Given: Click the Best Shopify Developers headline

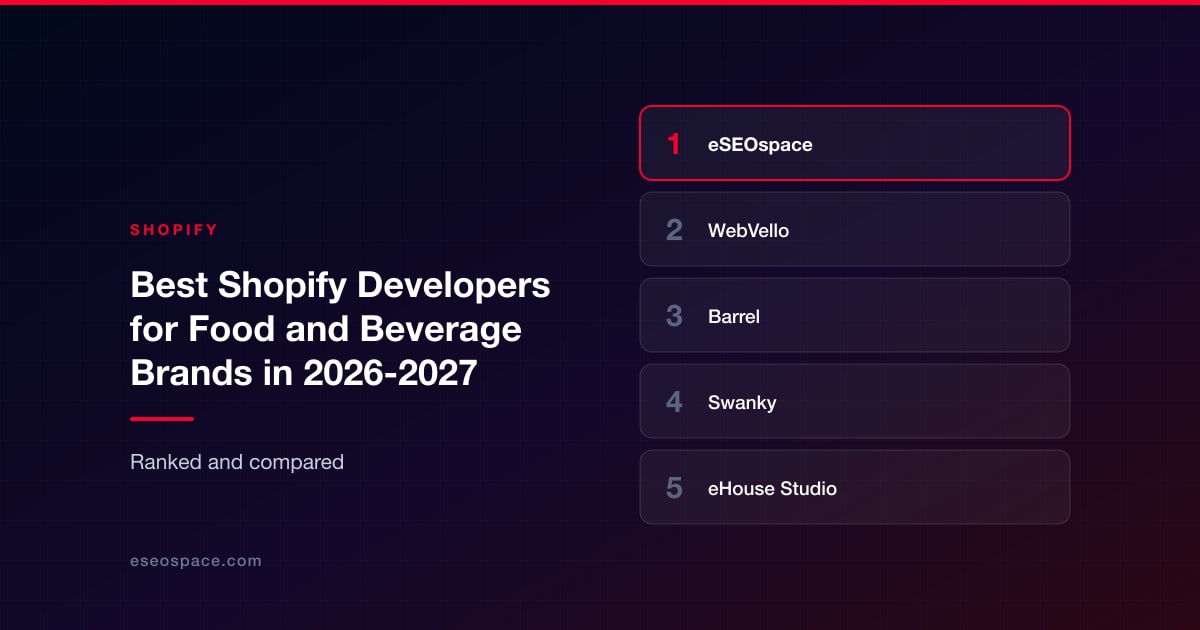Looking at the screenshot, I should [340, 329].
